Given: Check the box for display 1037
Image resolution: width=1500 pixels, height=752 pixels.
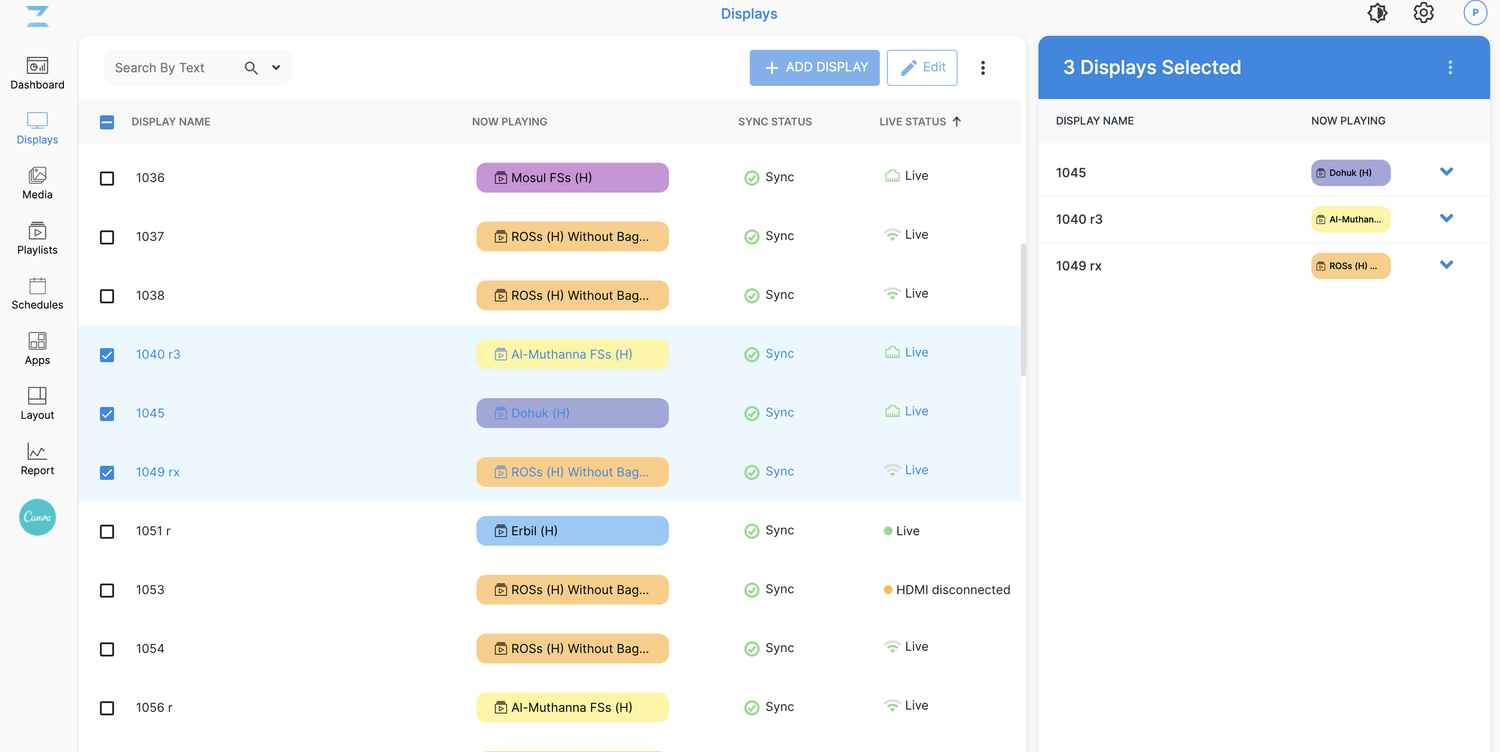Looking at the screenshot, I should 107,237.
